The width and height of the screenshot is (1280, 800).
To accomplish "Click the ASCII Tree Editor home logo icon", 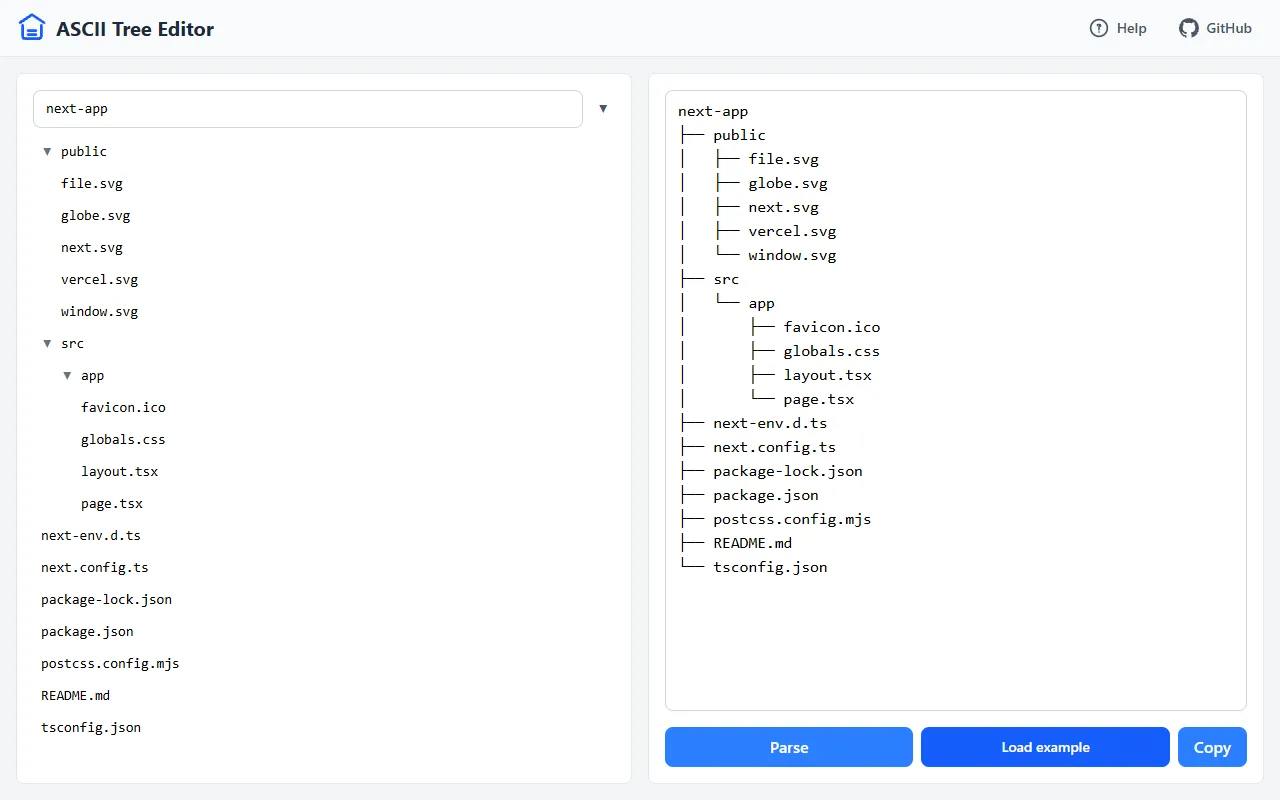I will point(32,28).
